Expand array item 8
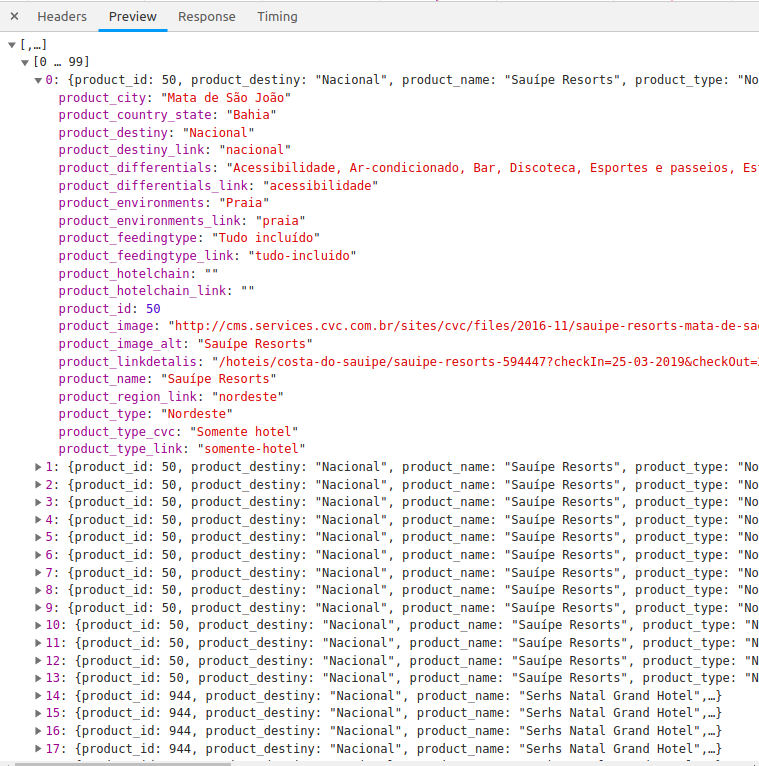759x766 pixels. pyautogui.click(x=38, y=590)
